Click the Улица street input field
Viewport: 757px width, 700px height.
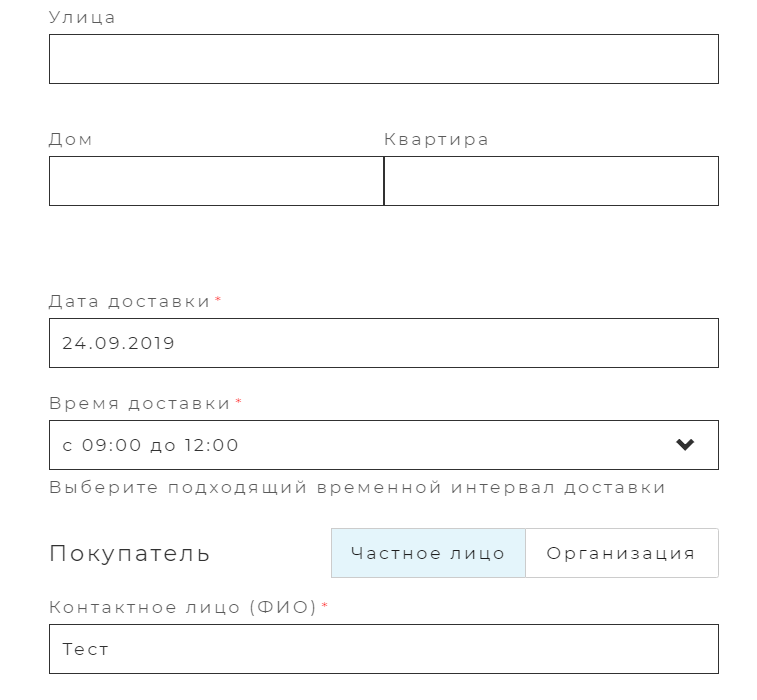coord(384,59)
